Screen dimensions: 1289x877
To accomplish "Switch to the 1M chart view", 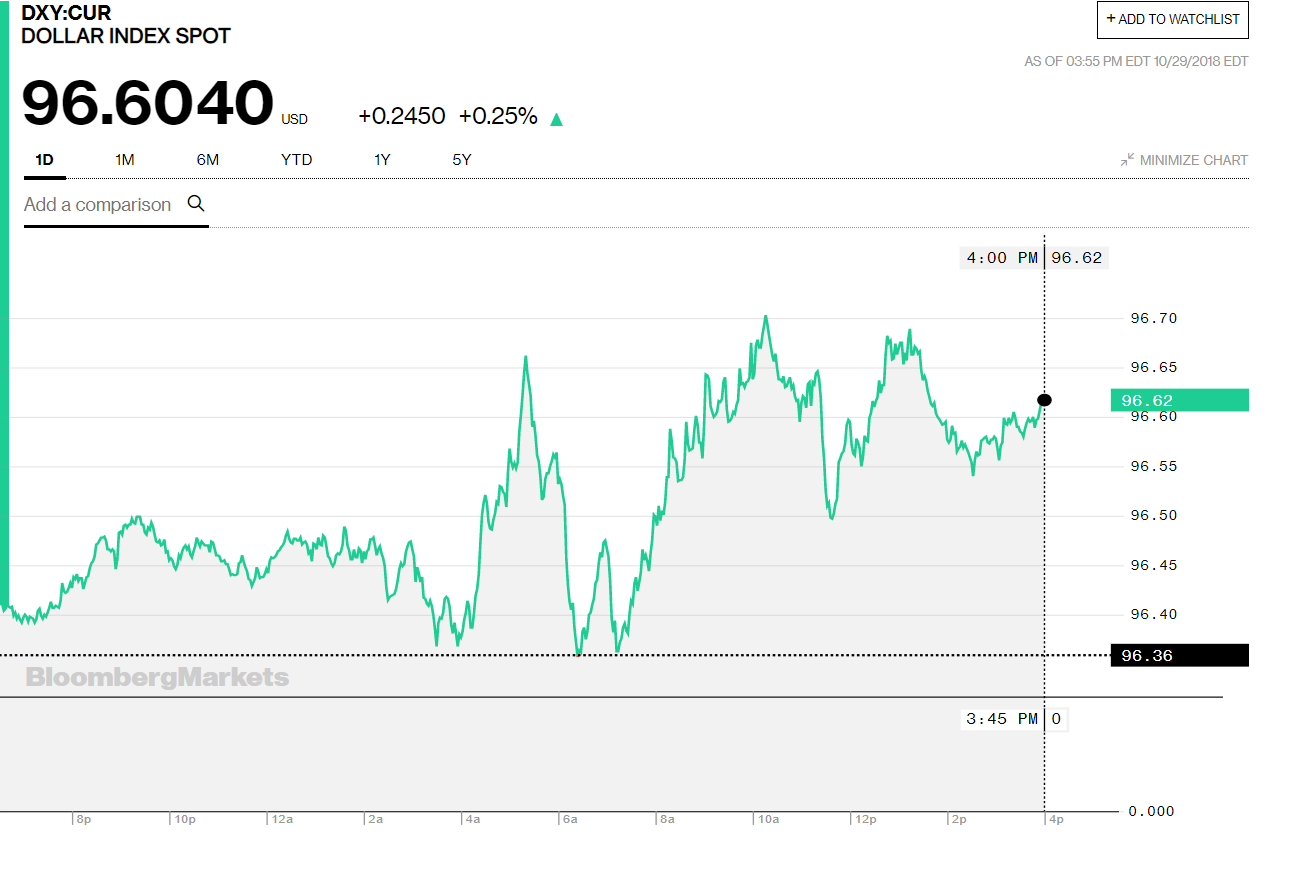I will point(125,159).
